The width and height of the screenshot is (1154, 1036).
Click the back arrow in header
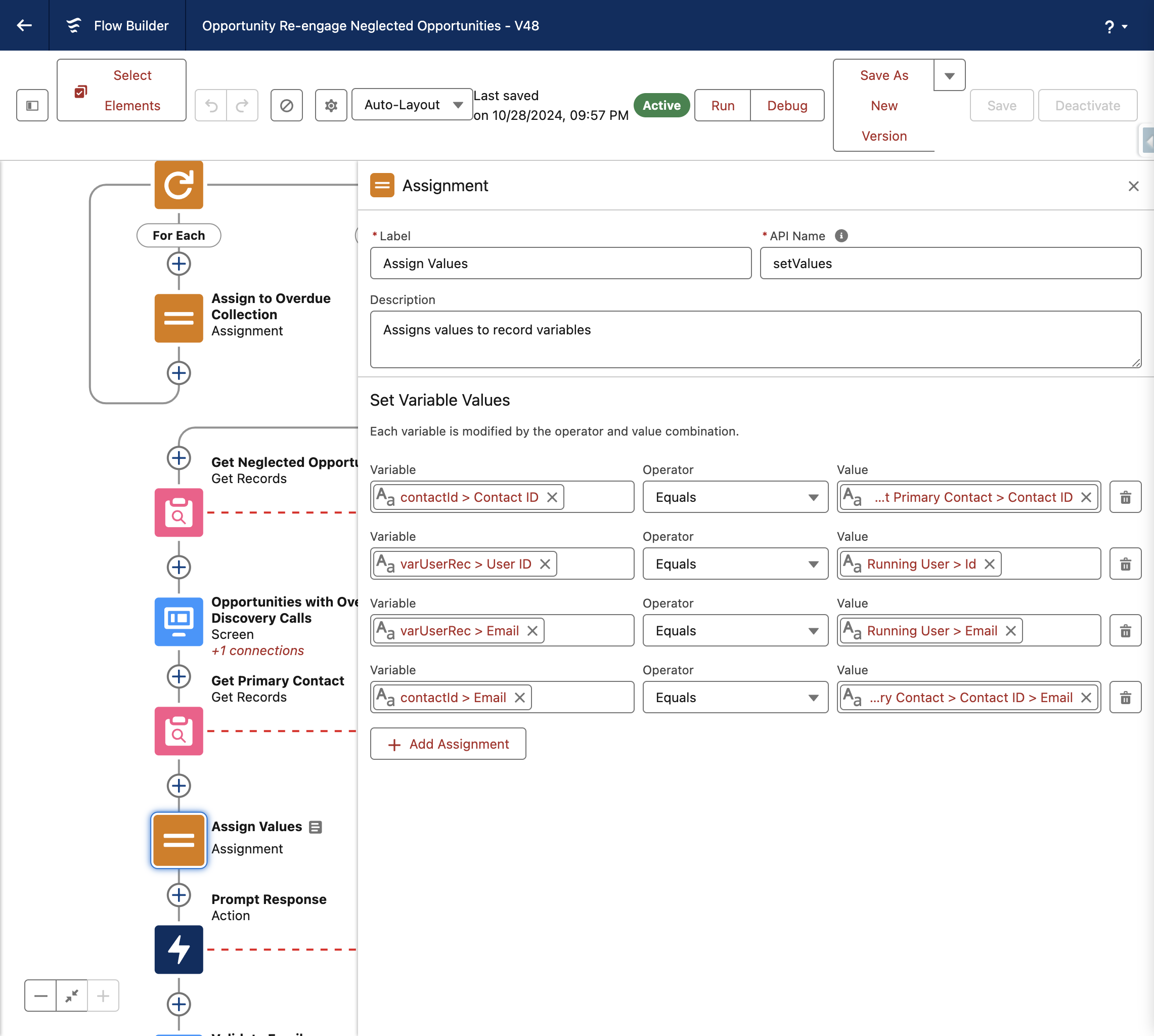click(24, 25)
